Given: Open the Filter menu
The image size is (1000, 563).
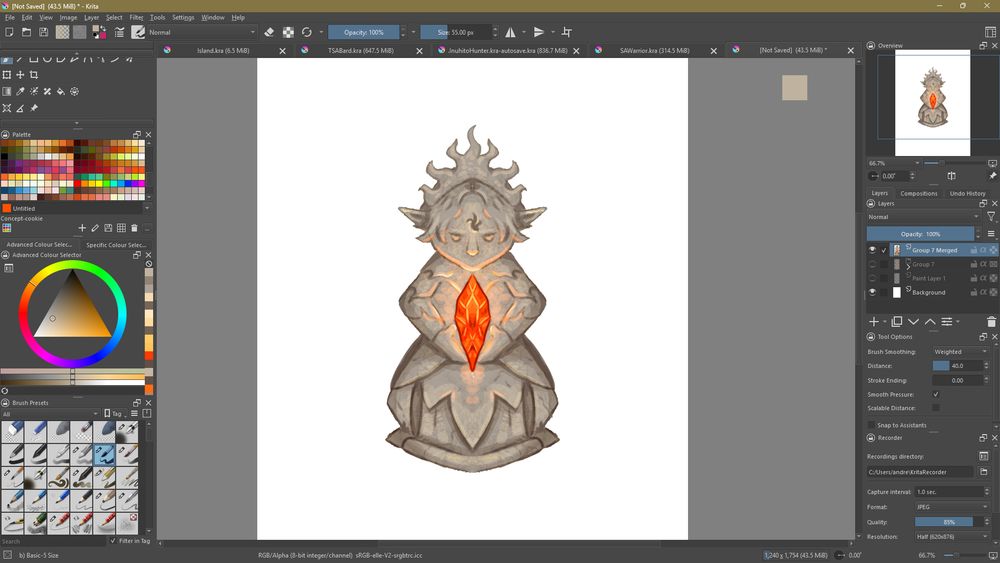Looking at the screenshot, I should (x=136, y=17).
